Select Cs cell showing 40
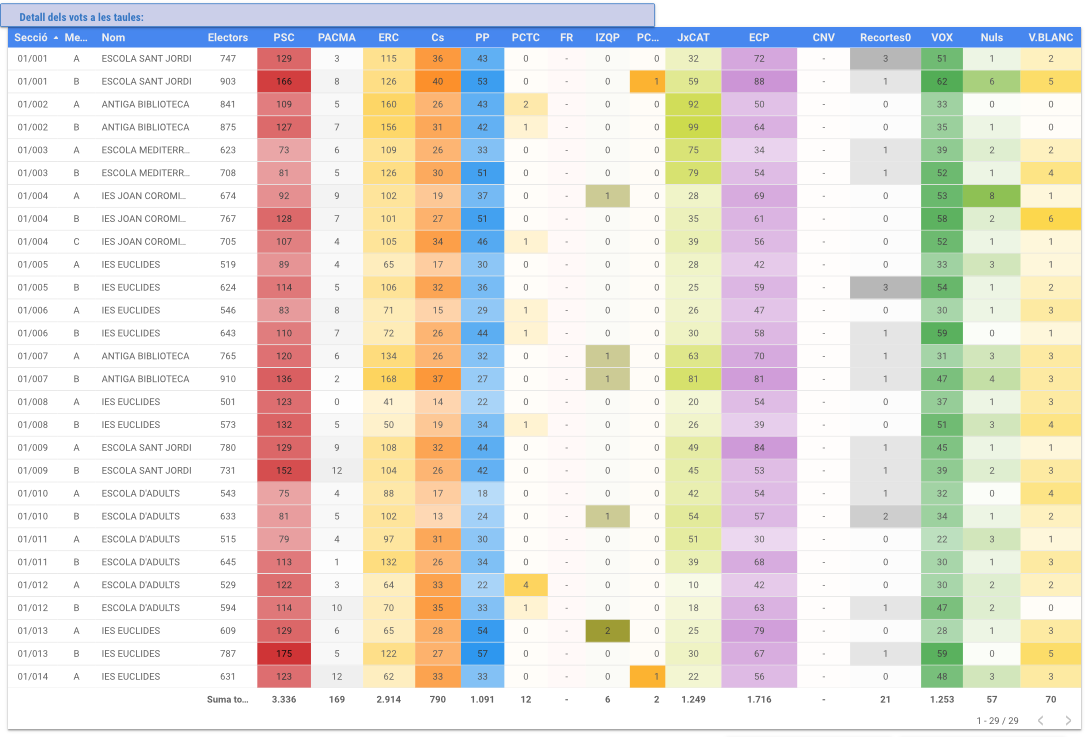This screenshot has width=1091, height=737. tap(438, 81)
